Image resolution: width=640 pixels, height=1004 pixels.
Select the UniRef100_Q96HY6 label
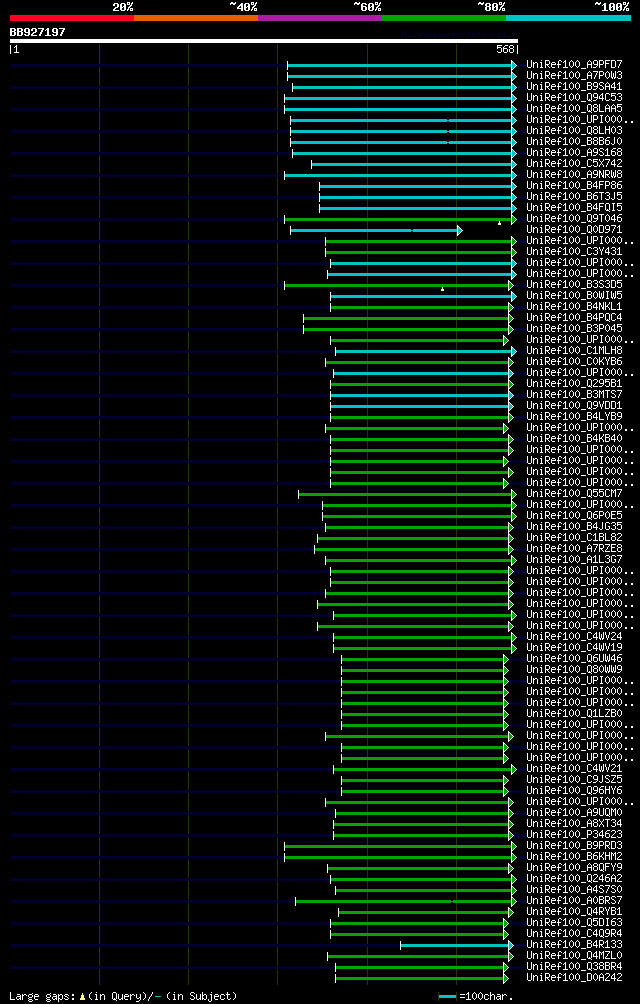(x=574, y=791)
